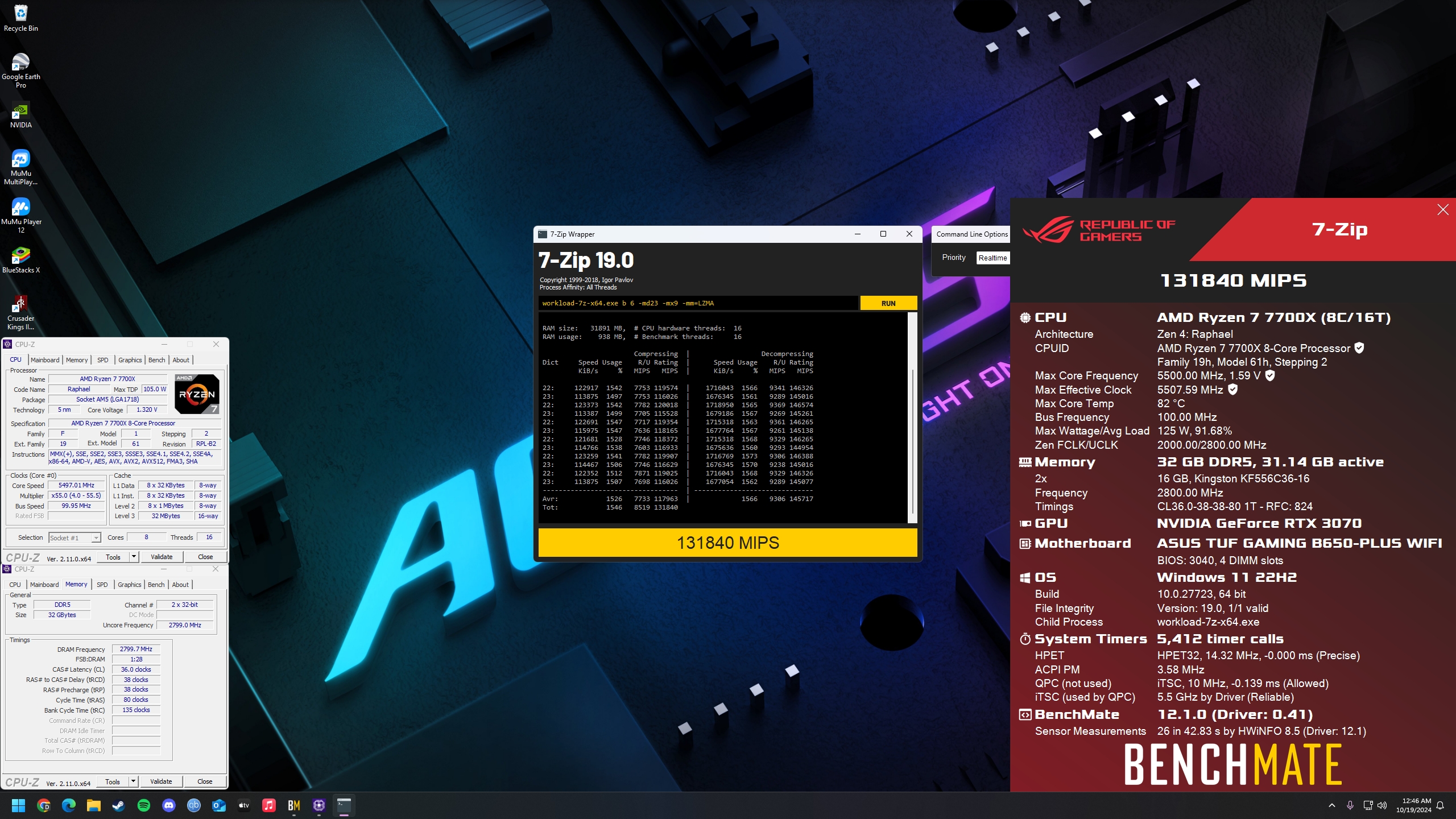Select Graphics tab in lower CPU-Z window
Image resolution: width=1456 pixels, height=819 pixels.
click(129, 585)
